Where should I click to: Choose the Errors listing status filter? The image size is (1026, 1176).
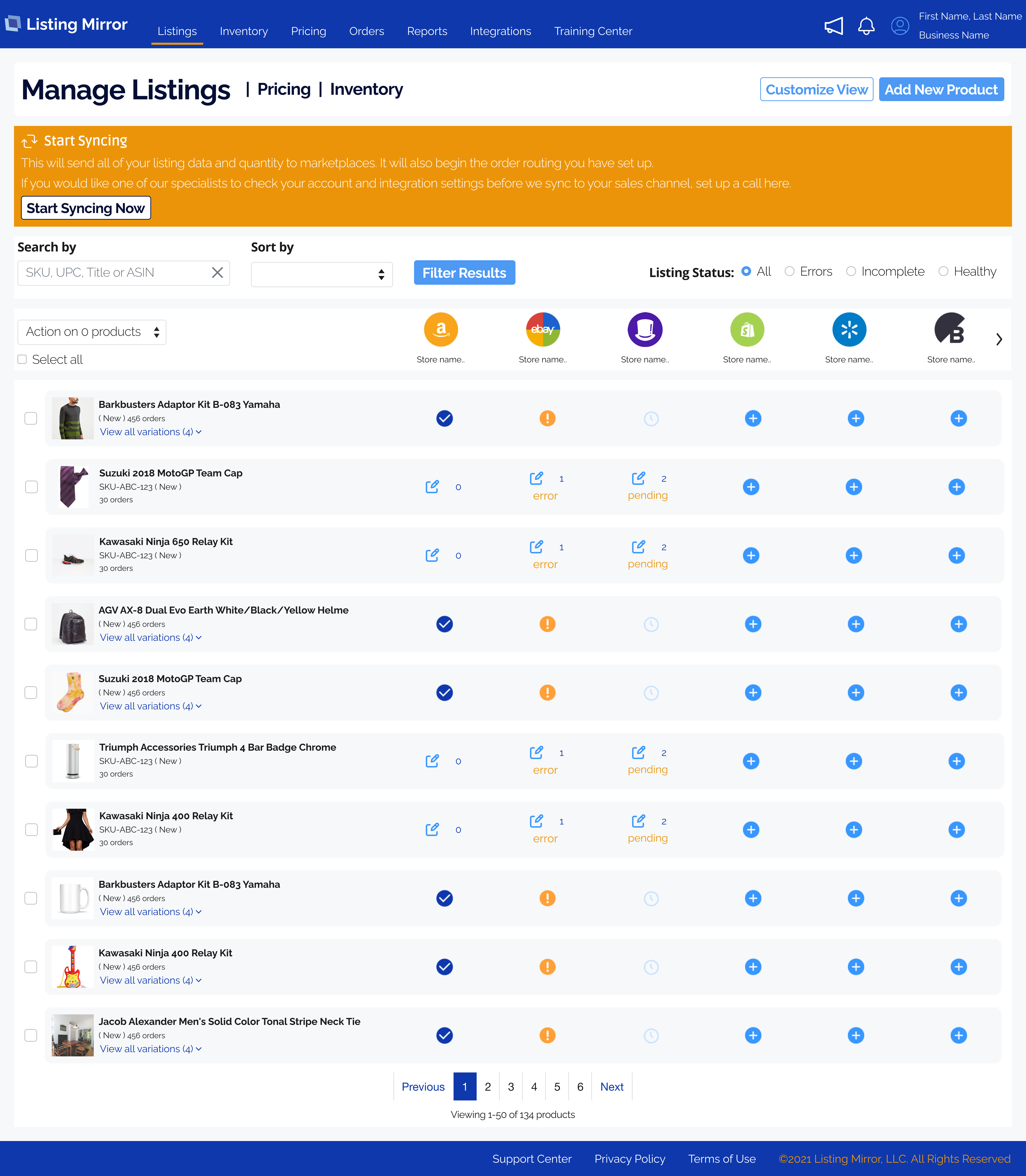pos(790,271)
